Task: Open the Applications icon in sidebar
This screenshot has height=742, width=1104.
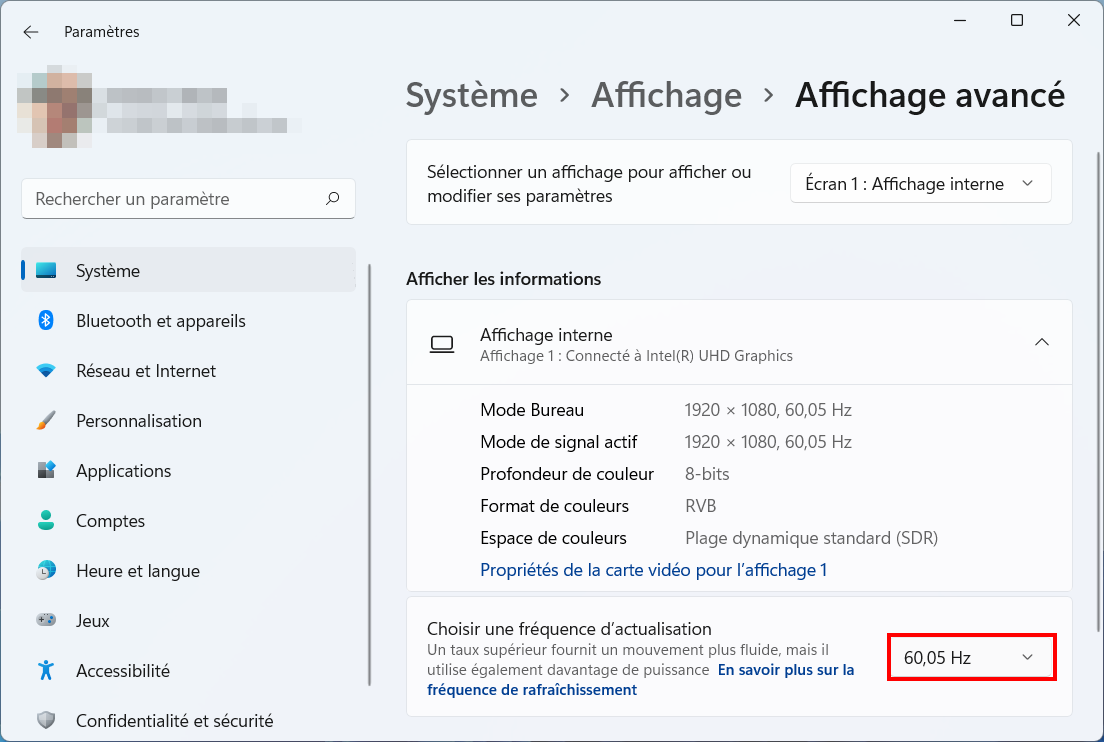Action: click(46, 470)
